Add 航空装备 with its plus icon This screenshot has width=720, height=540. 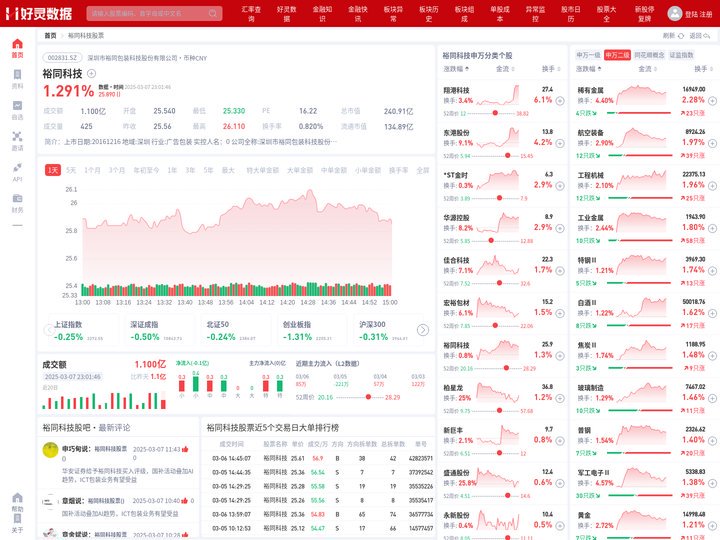pos(712,143)
